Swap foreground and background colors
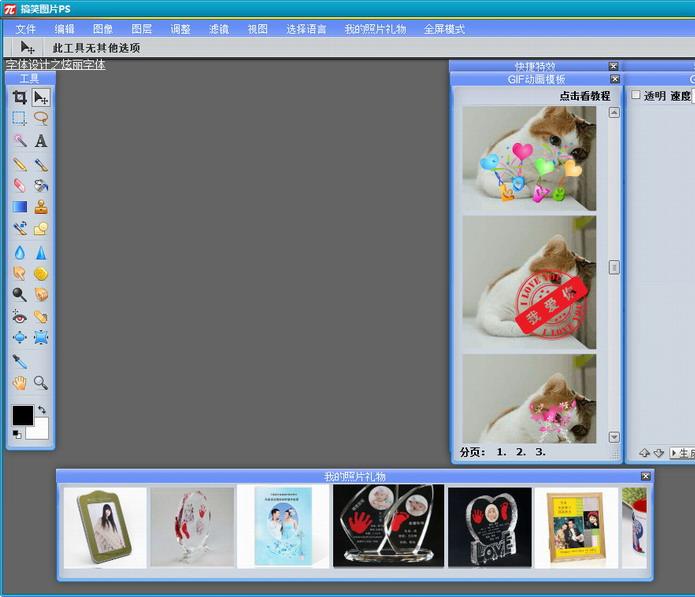 pos(42,410)
